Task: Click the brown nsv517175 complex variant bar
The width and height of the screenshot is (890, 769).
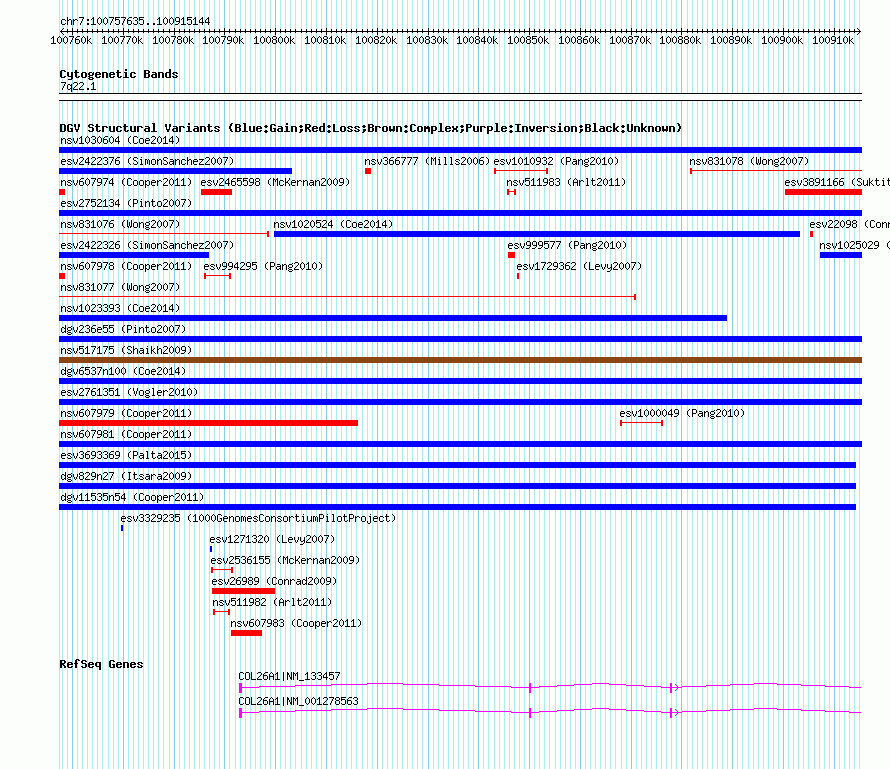Action: pos(460,360)
